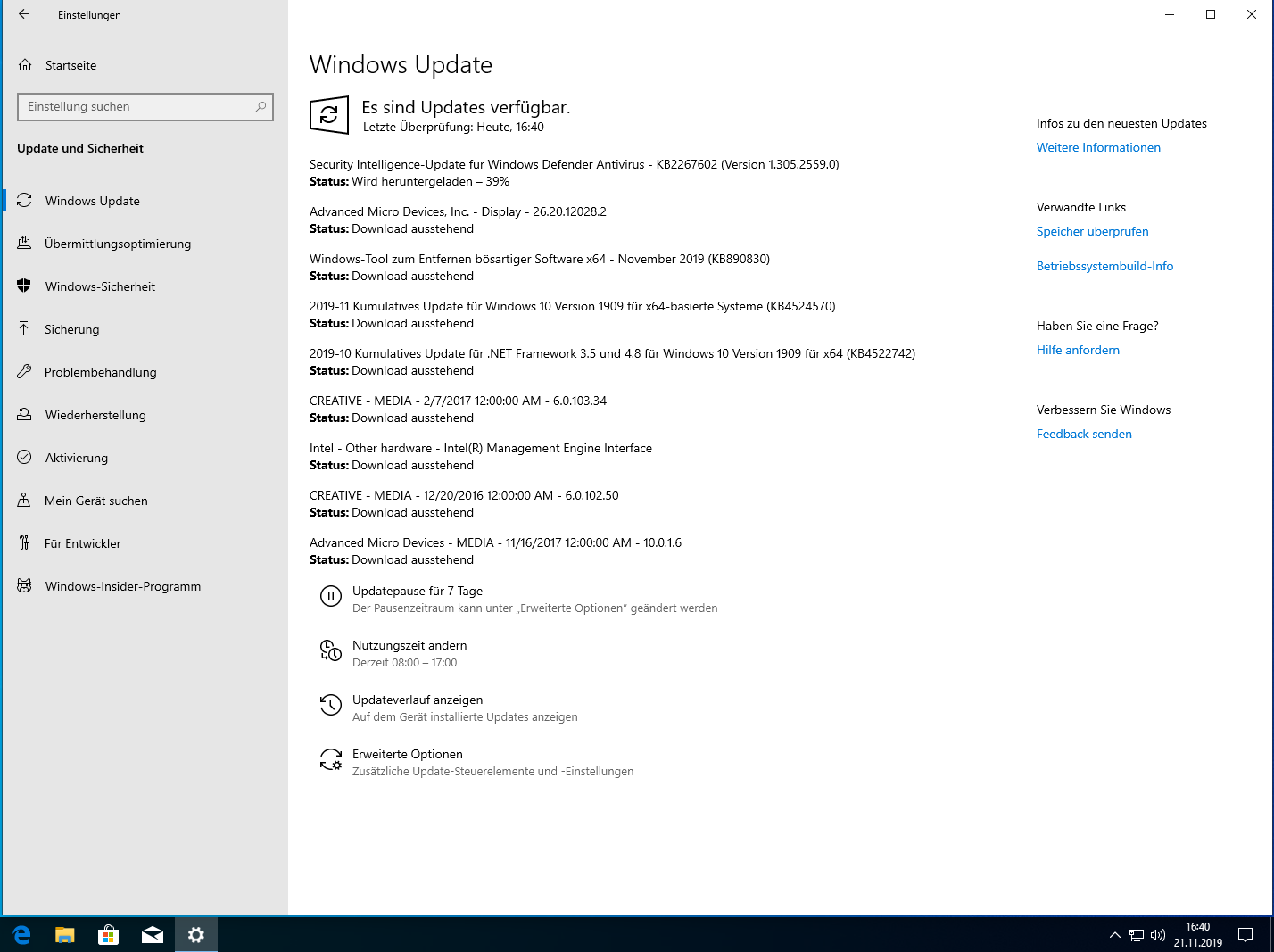The width and height of the screenshot is (1274, 952).
Task: Click the Windows Update sync icon in sidebar
Action: click(24, 201)
